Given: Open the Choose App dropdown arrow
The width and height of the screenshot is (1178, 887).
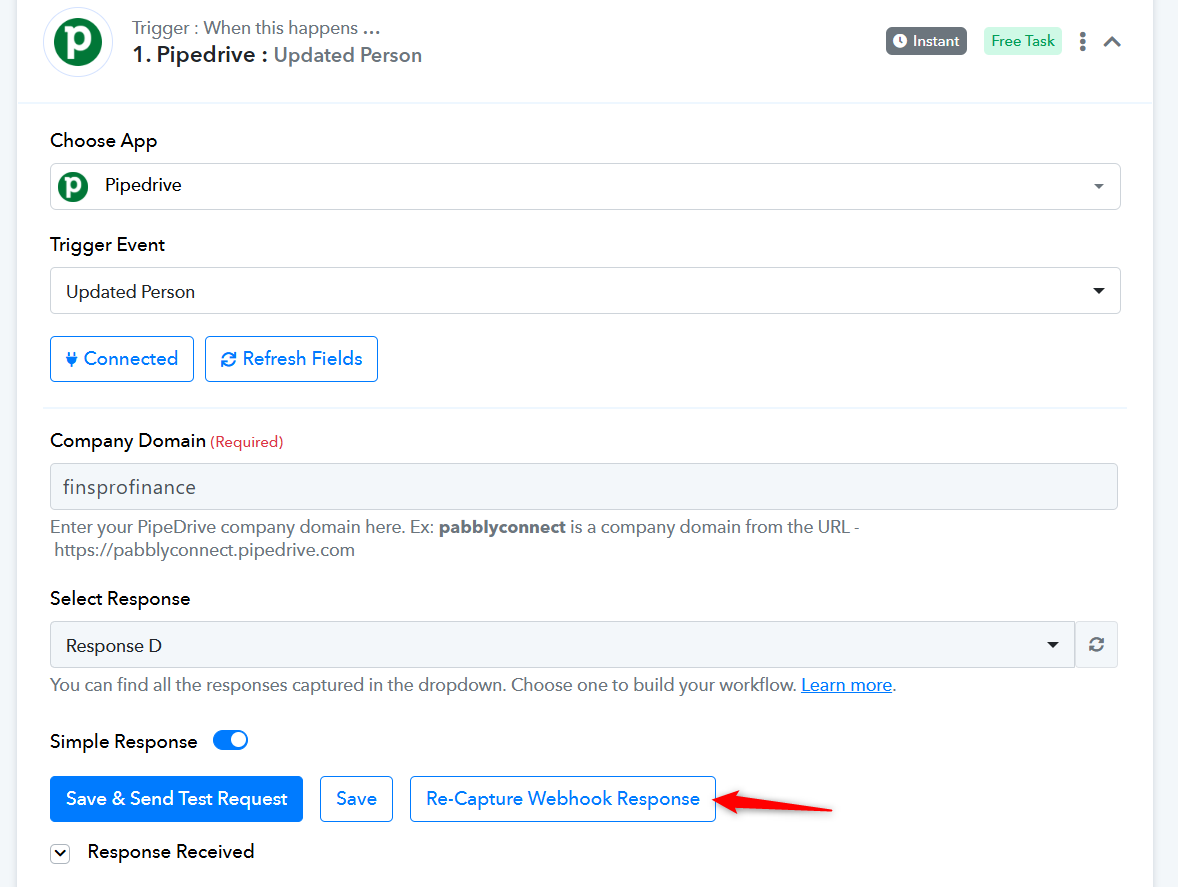Looking at the screenshot, I should [x=1098, y=186].
